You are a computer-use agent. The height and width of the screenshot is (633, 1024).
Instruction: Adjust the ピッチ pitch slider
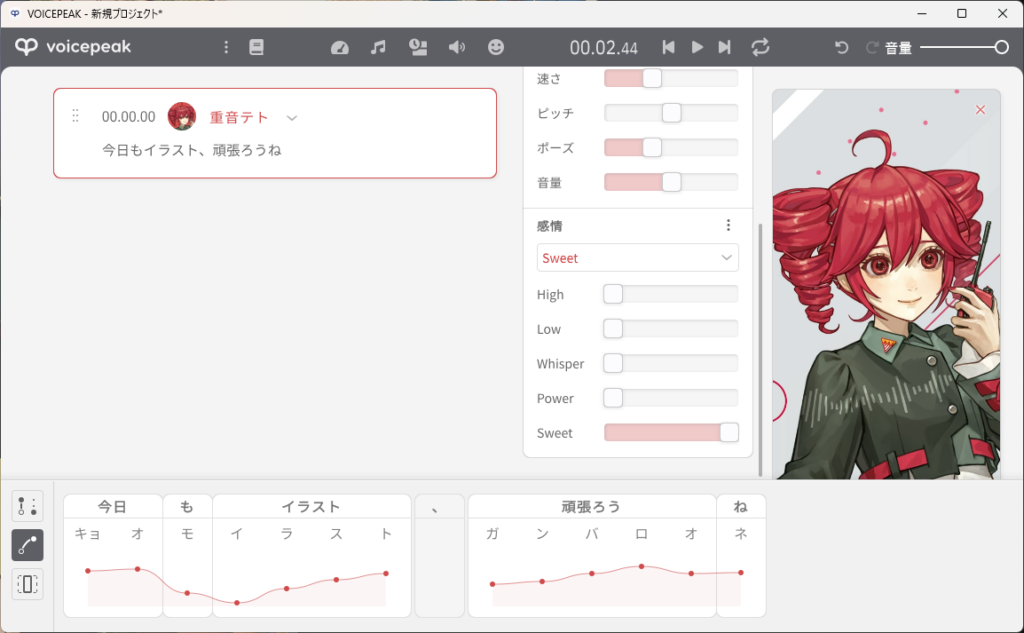671,113
